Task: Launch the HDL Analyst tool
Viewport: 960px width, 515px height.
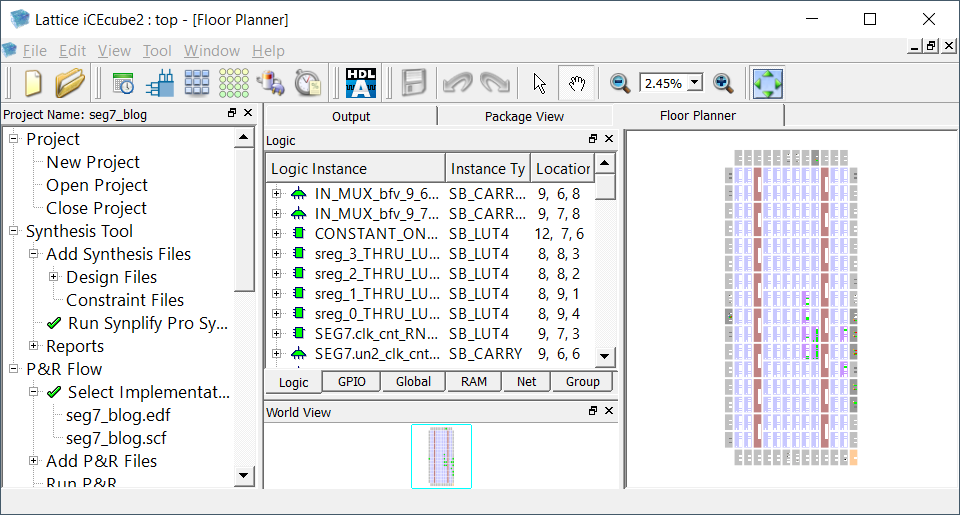Action: coord(361,83)
